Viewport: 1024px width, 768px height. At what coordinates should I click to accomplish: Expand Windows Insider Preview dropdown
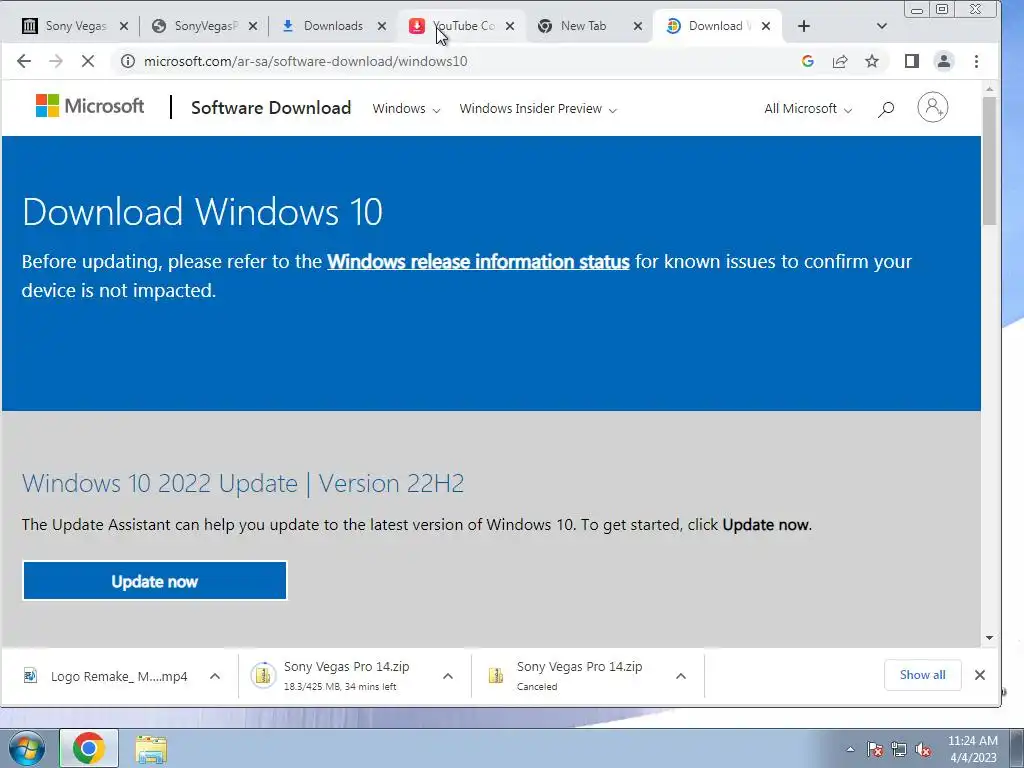(538, 109)
